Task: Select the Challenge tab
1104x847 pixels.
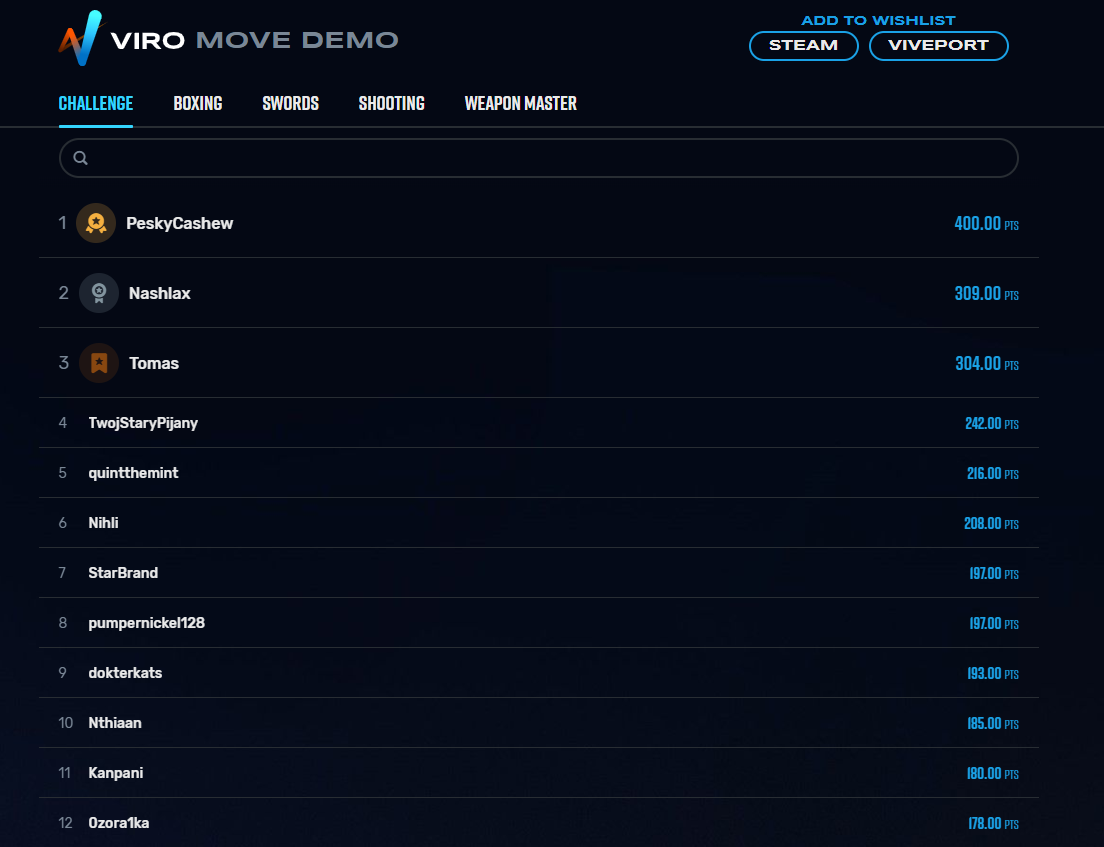Action: point(96,103)
